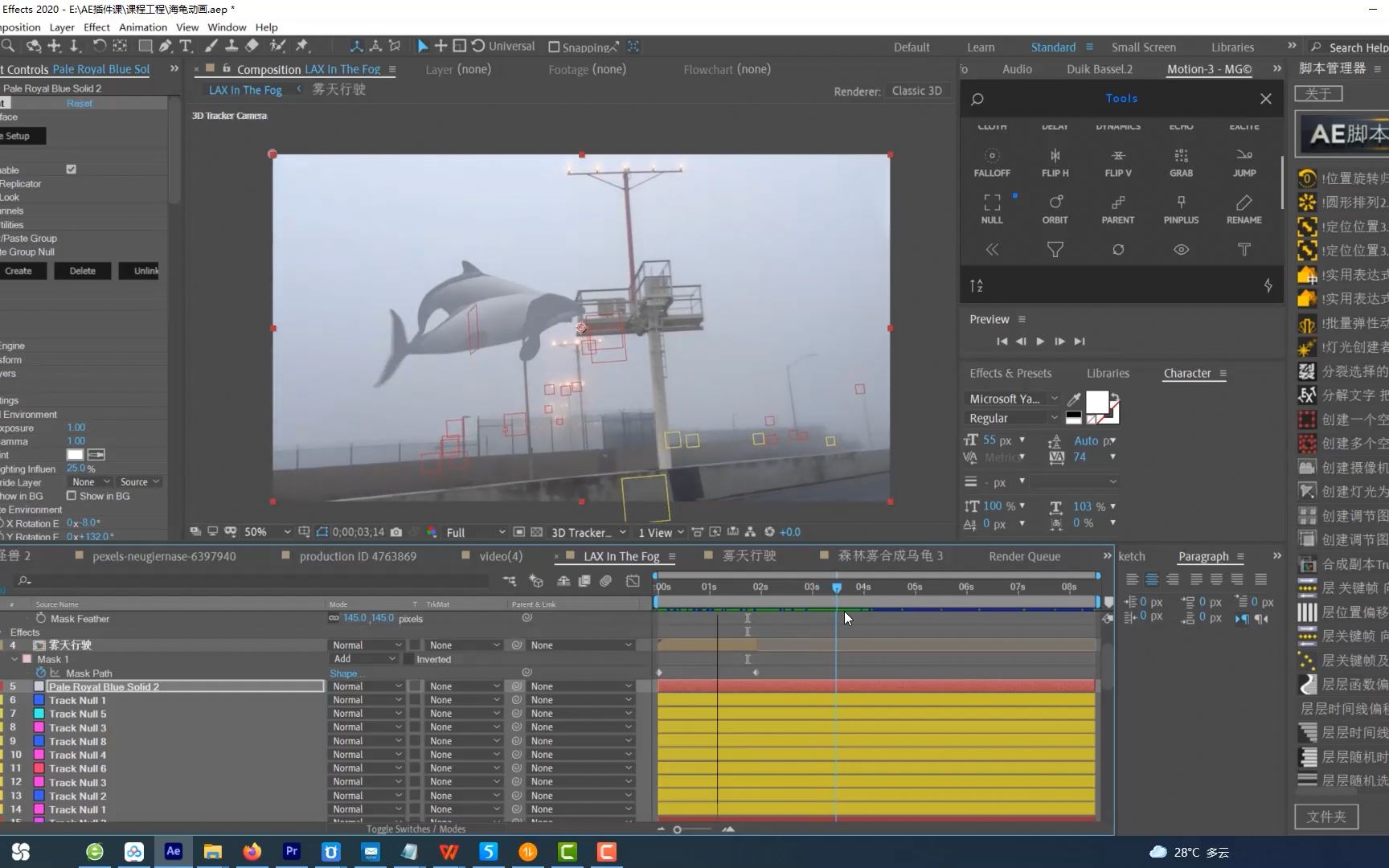Toggle the Show in BG checkbox
This screenshot has width=1389, height=868.
(71, 496)
